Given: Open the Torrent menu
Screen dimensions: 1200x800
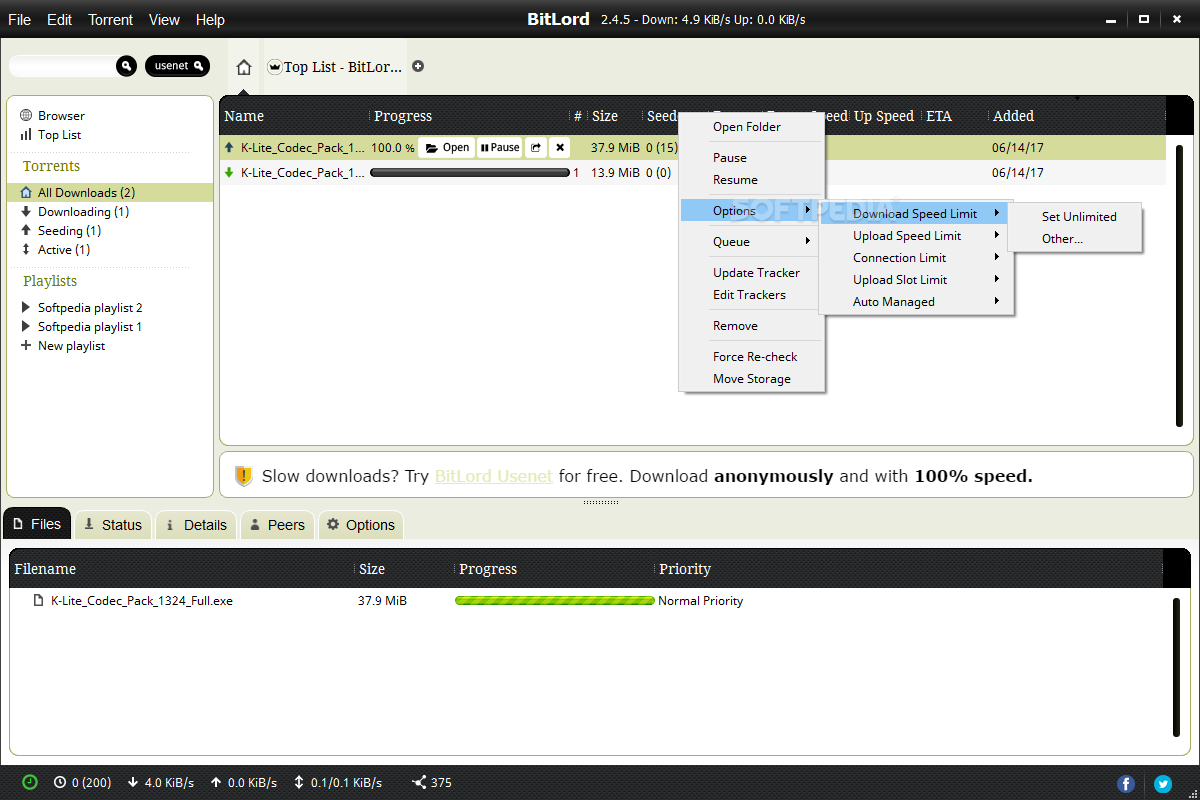Looking at the screenshot, I should [110, 20].
